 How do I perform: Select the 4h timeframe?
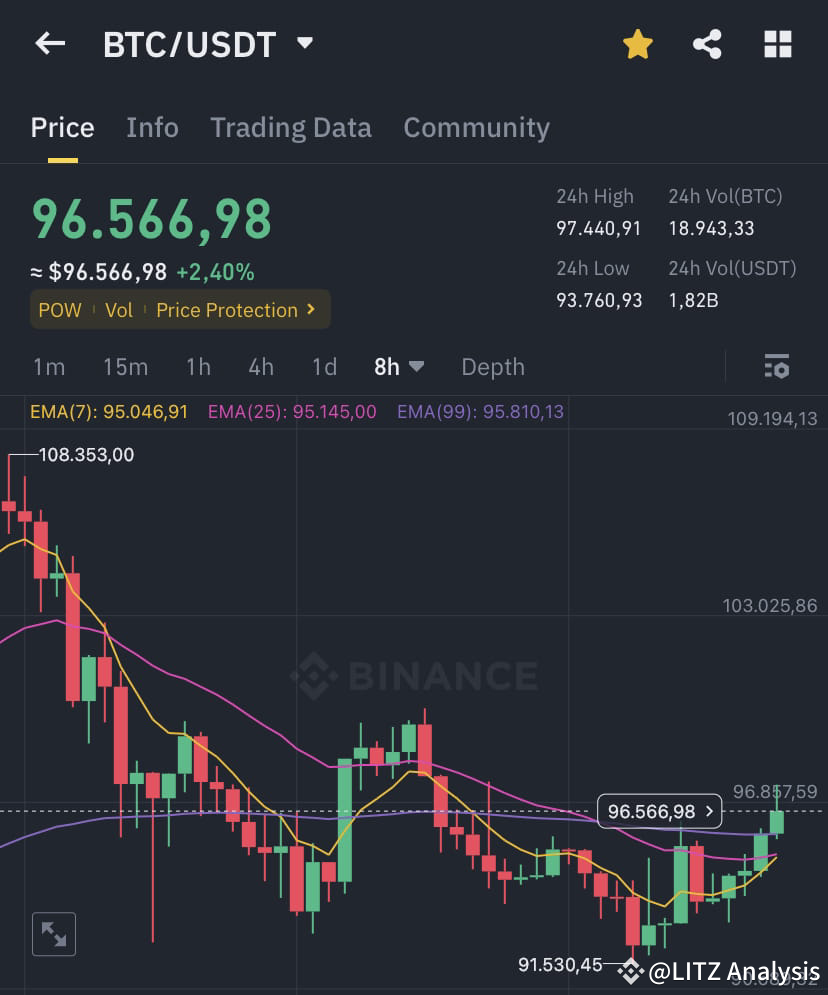pos(261,367)
